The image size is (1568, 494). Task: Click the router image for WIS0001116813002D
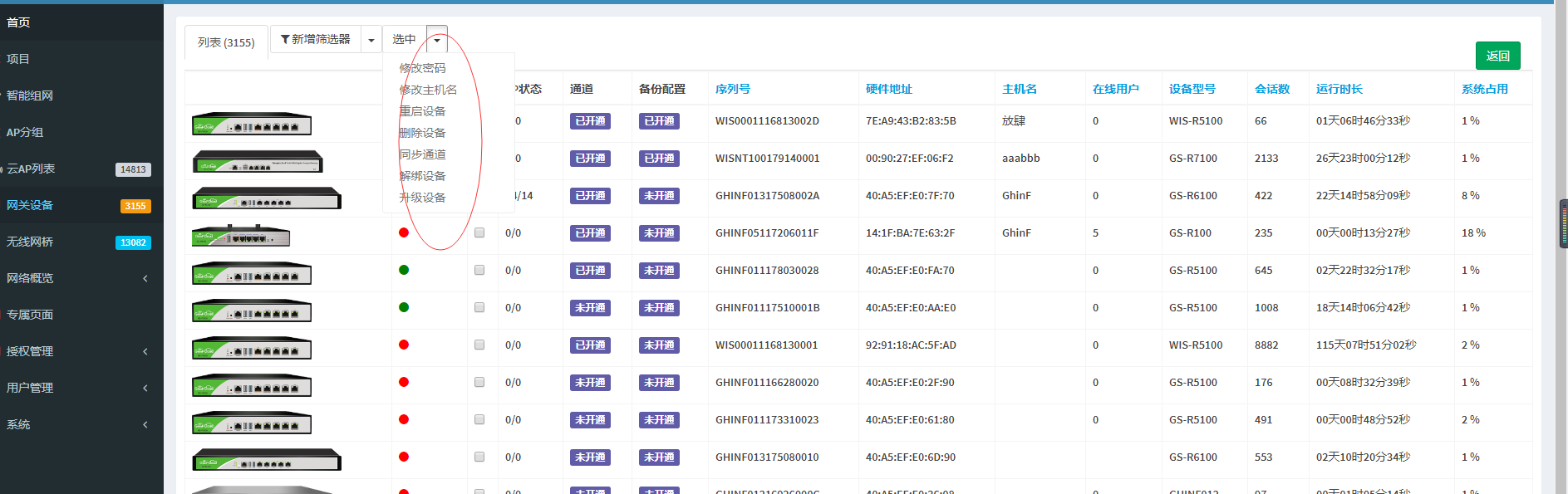click(x=251, y=125)
